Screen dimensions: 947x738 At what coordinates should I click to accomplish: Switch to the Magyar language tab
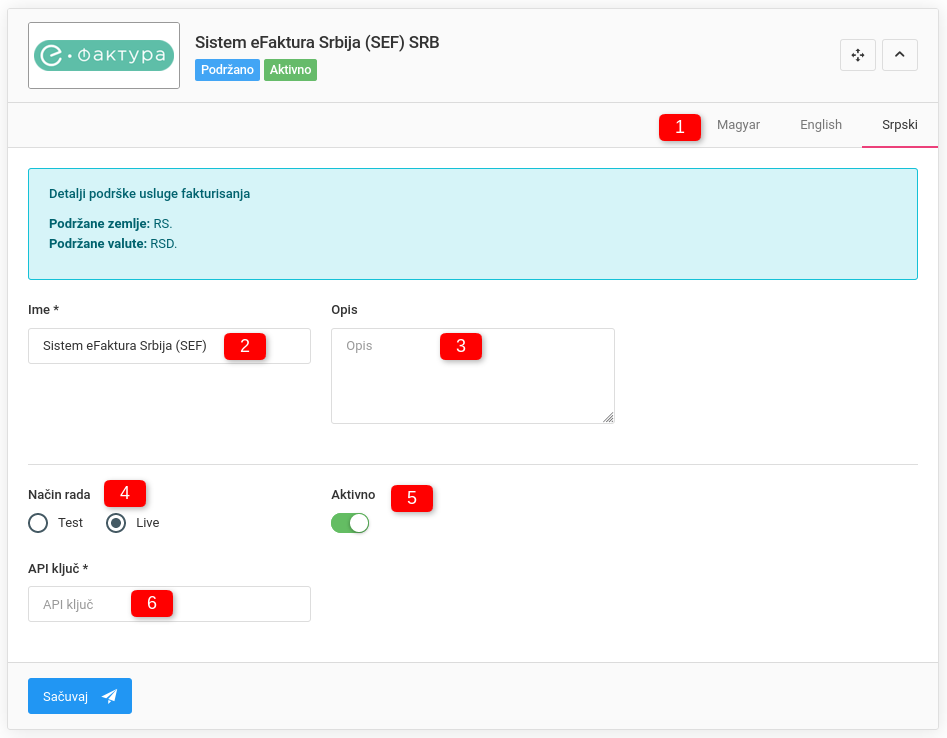738,125
